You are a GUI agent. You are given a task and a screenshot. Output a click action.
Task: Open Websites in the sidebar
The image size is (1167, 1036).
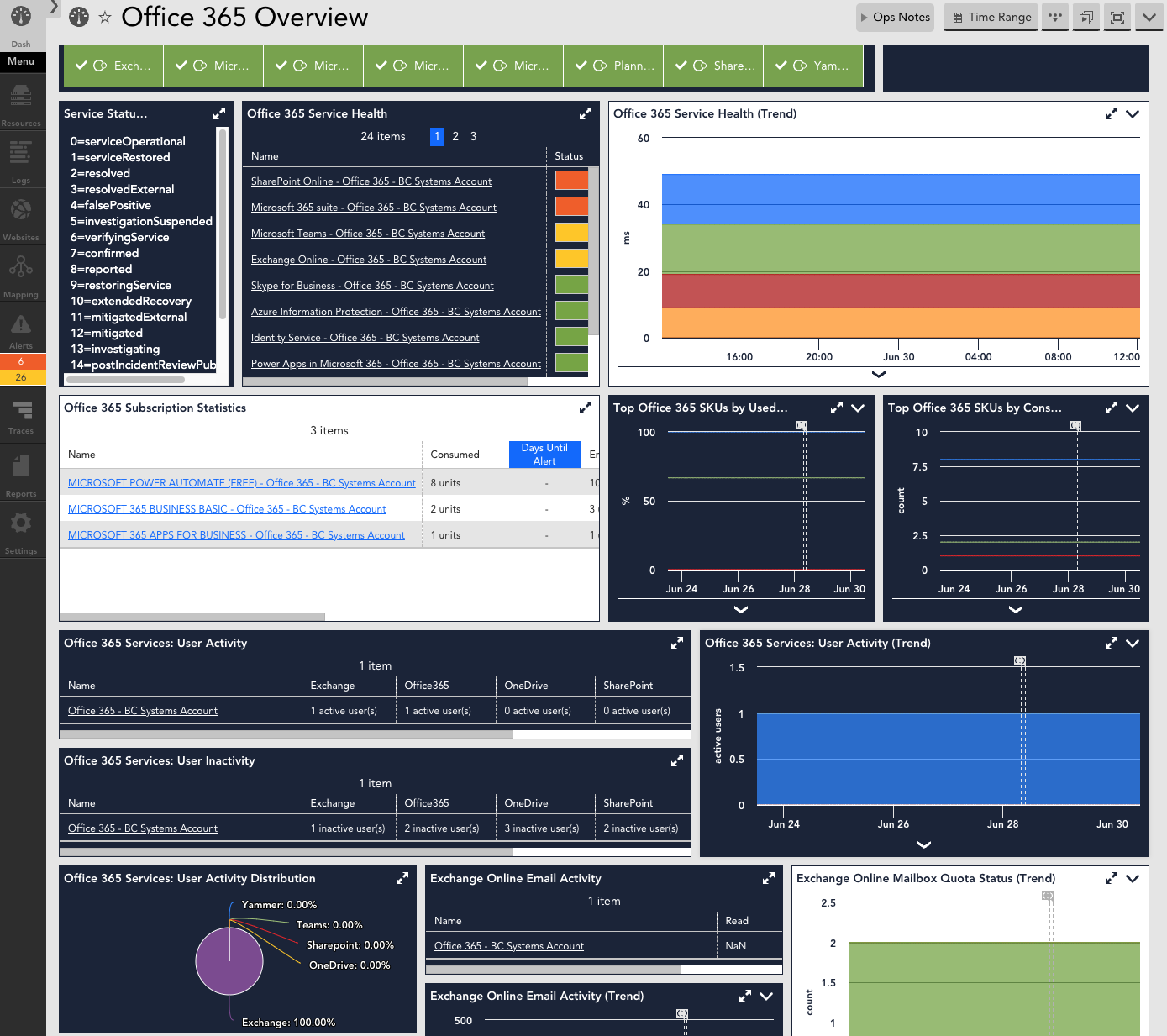click(21, 218)
